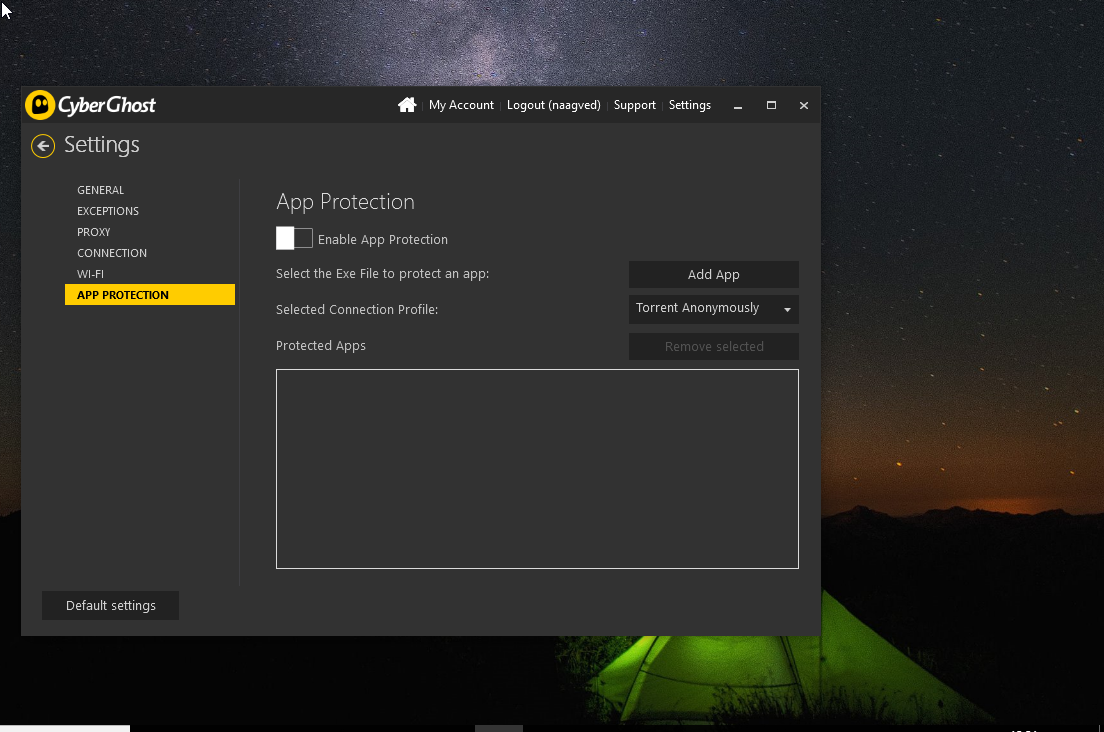Close the CyberGhost window

pyautogui.click(x=803, y=105)
